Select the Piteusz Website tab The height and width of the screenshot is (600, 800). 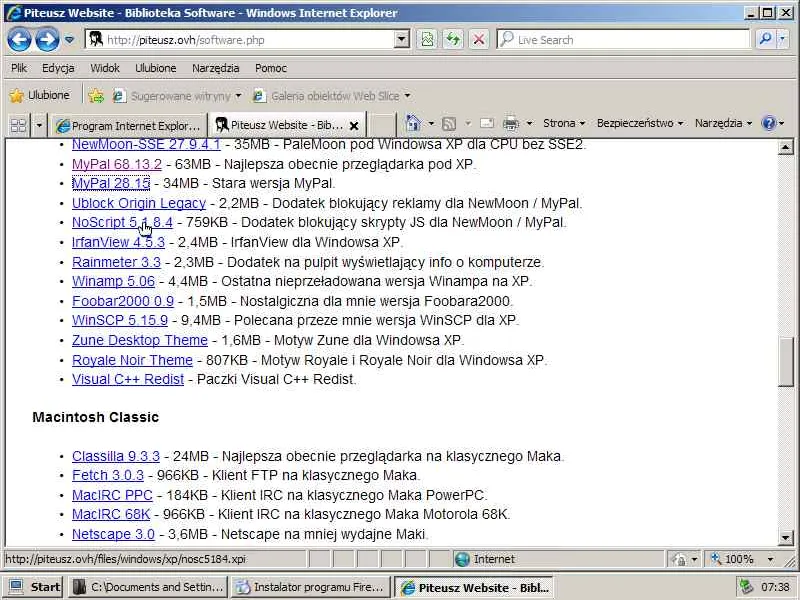[279, 125]
